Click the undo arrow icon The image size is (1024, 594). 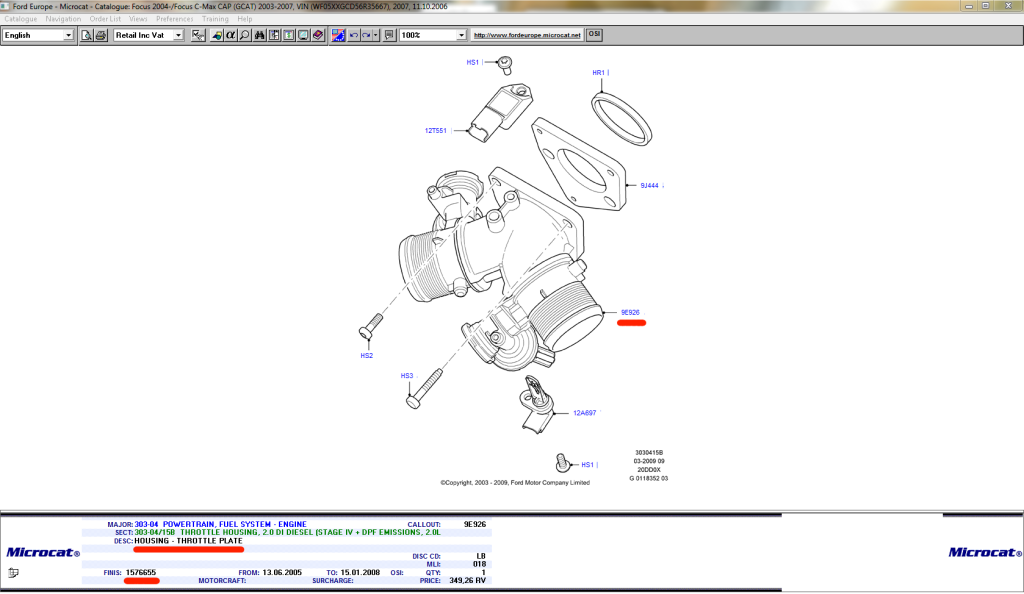pyautogui.click(x=354, y=35)
